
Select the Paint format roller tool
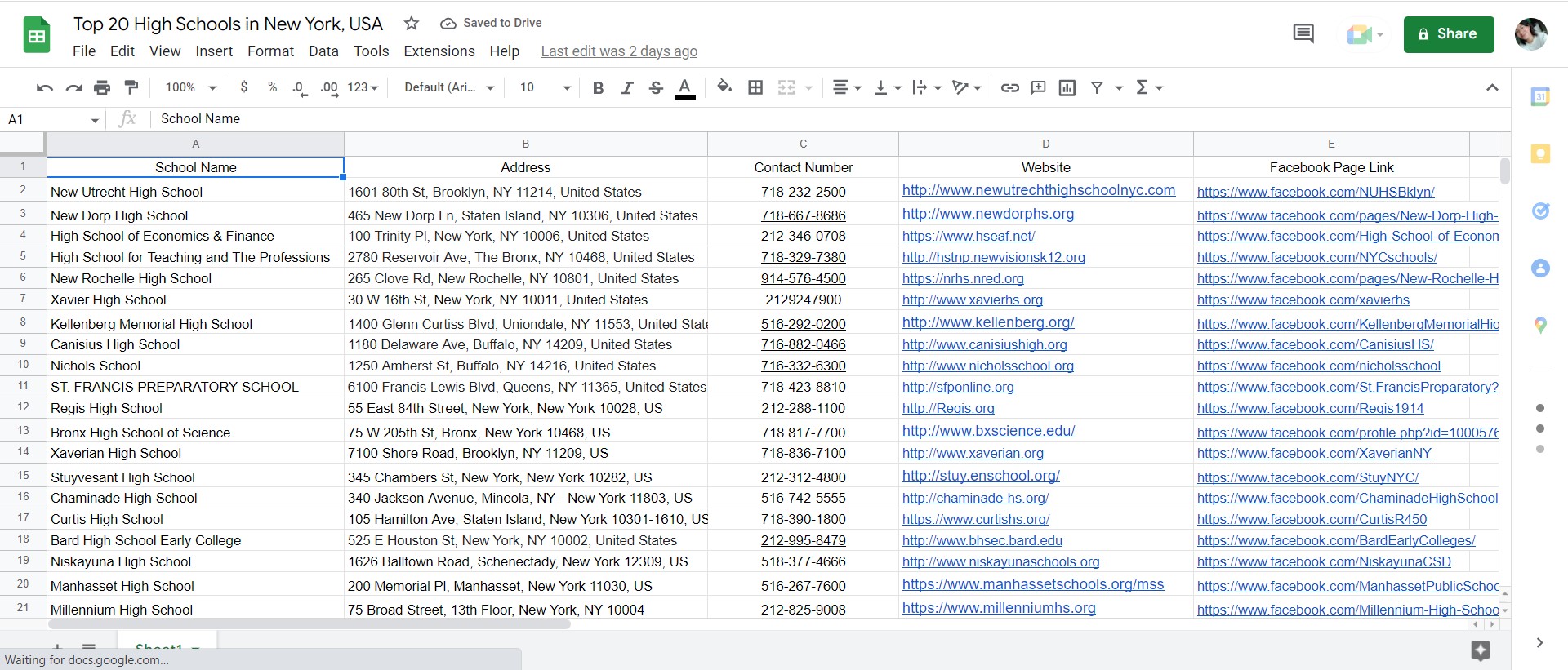pos(131,87)
